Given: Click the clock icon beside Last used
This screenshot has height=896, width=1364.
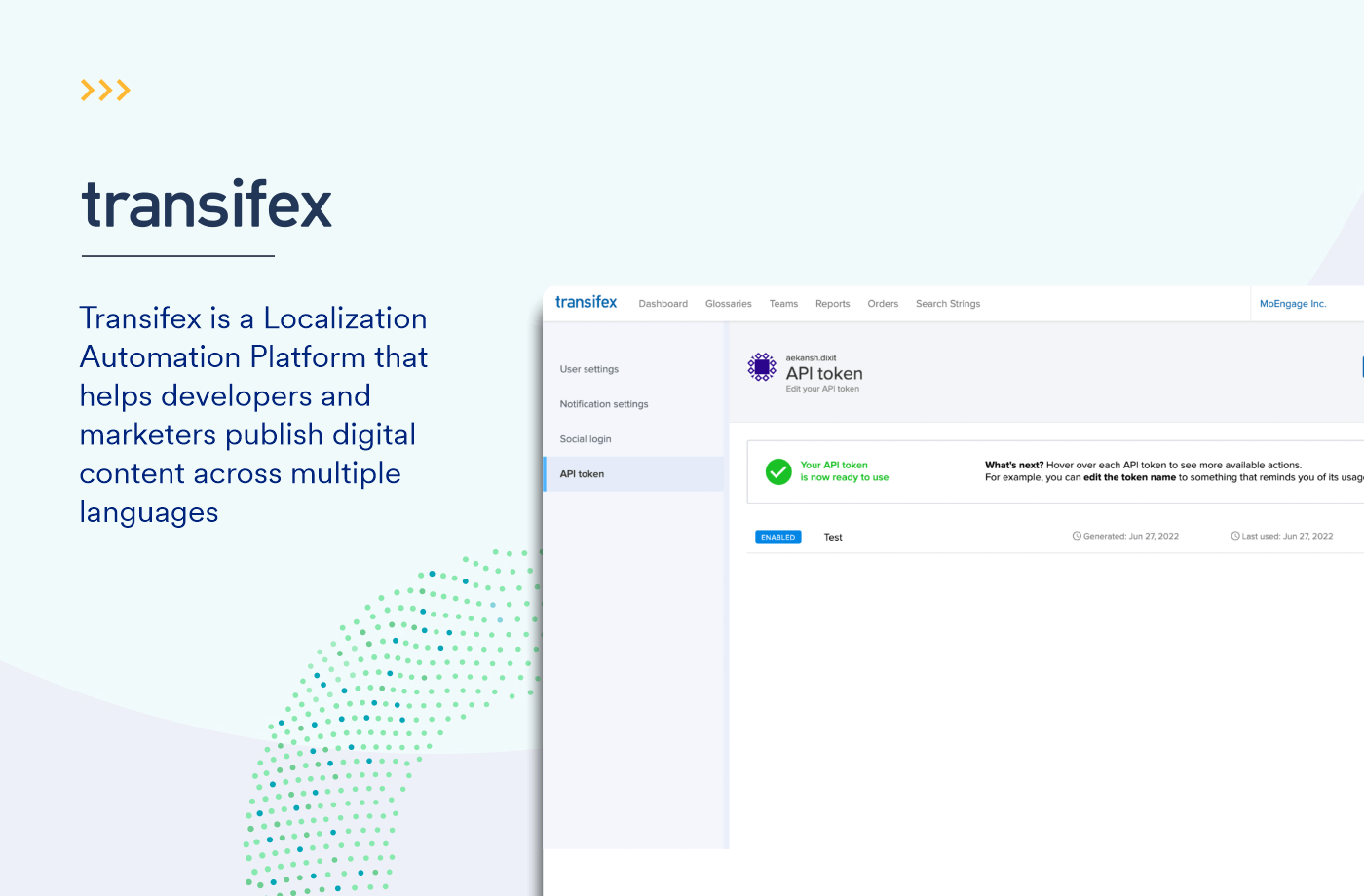Looking at the screenshot, I should 1235,536.
